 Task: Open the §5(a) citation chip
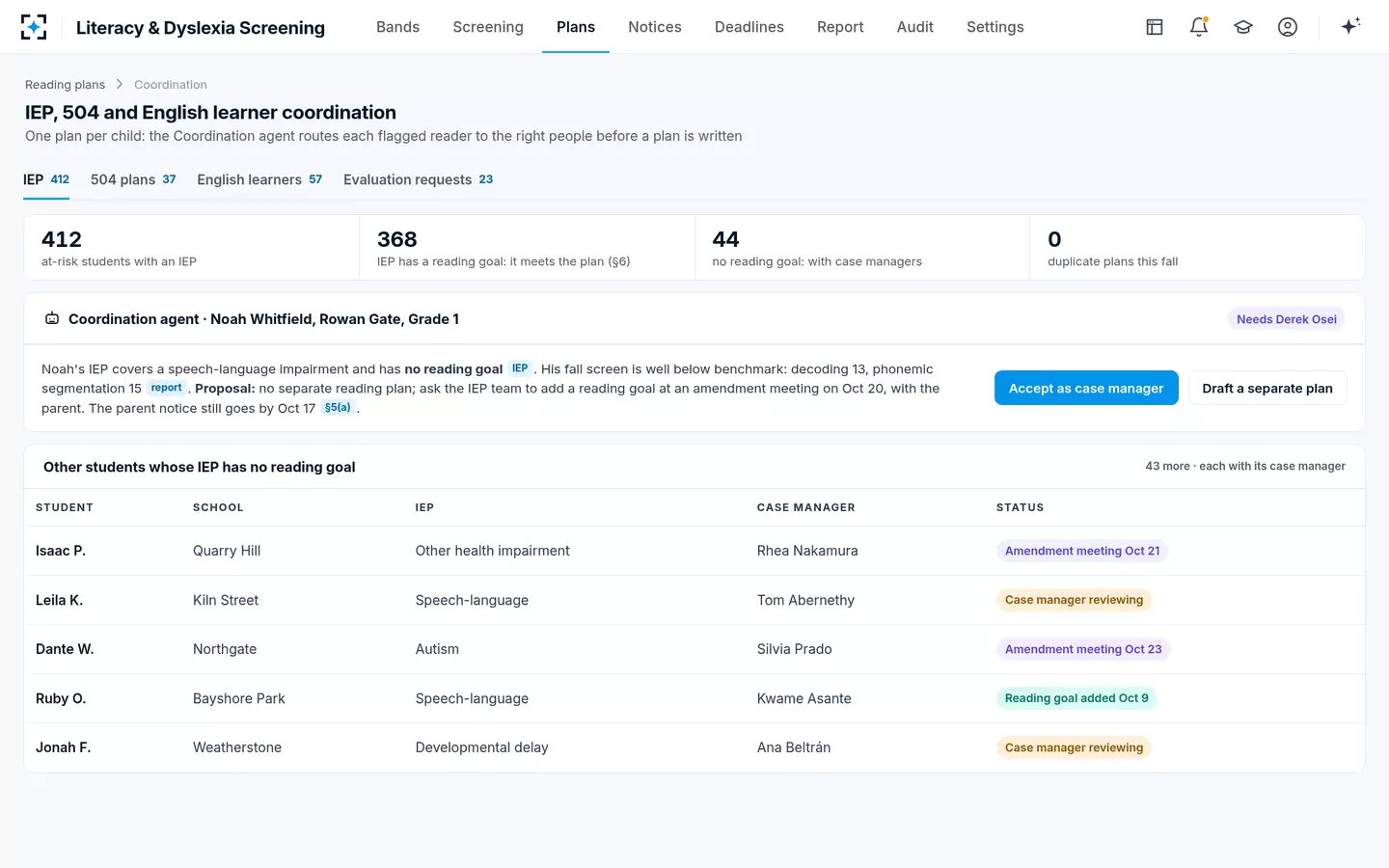tap(338, 408)
